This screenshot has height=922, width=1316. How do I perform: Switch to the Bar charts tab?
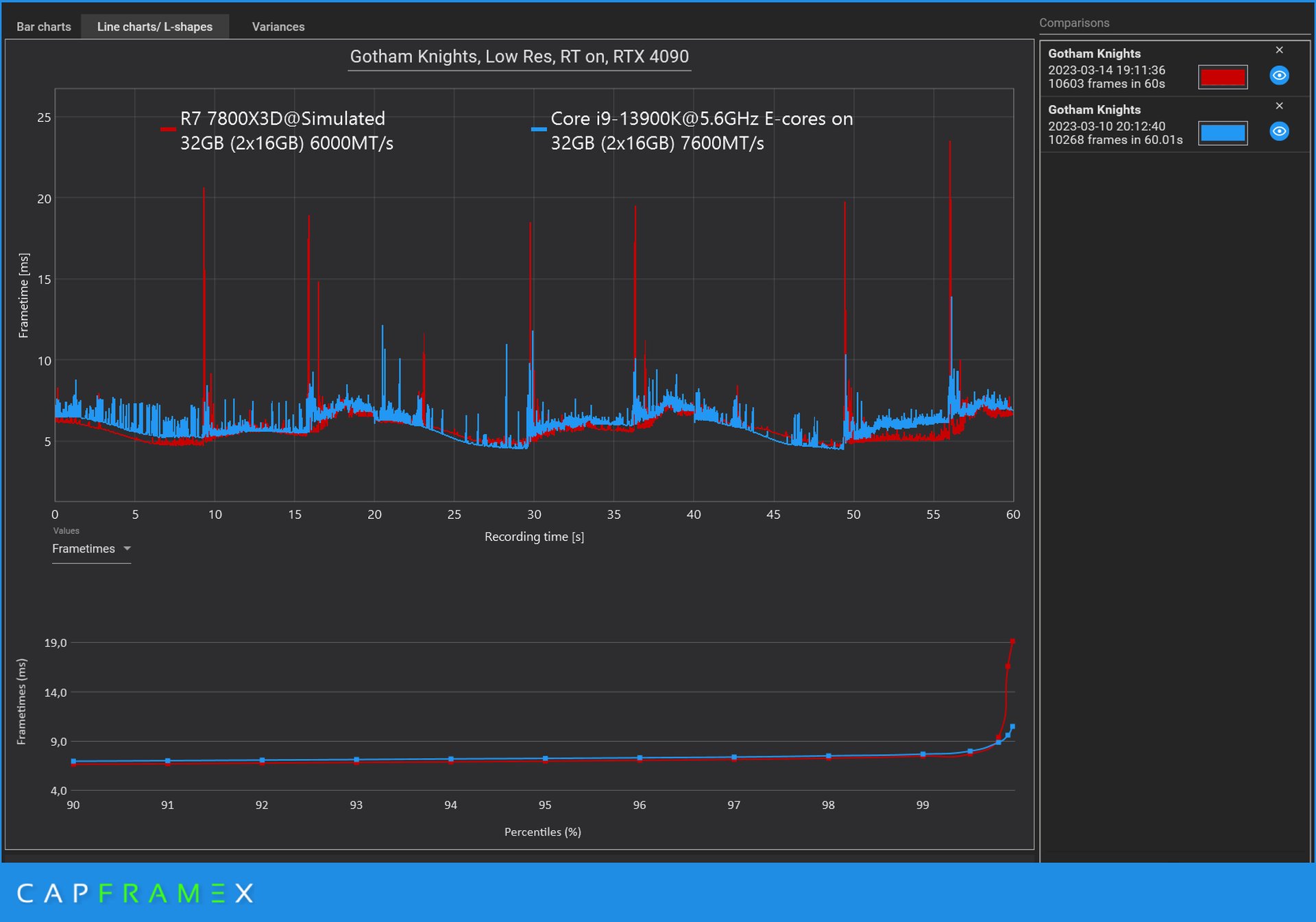point(43,27)
